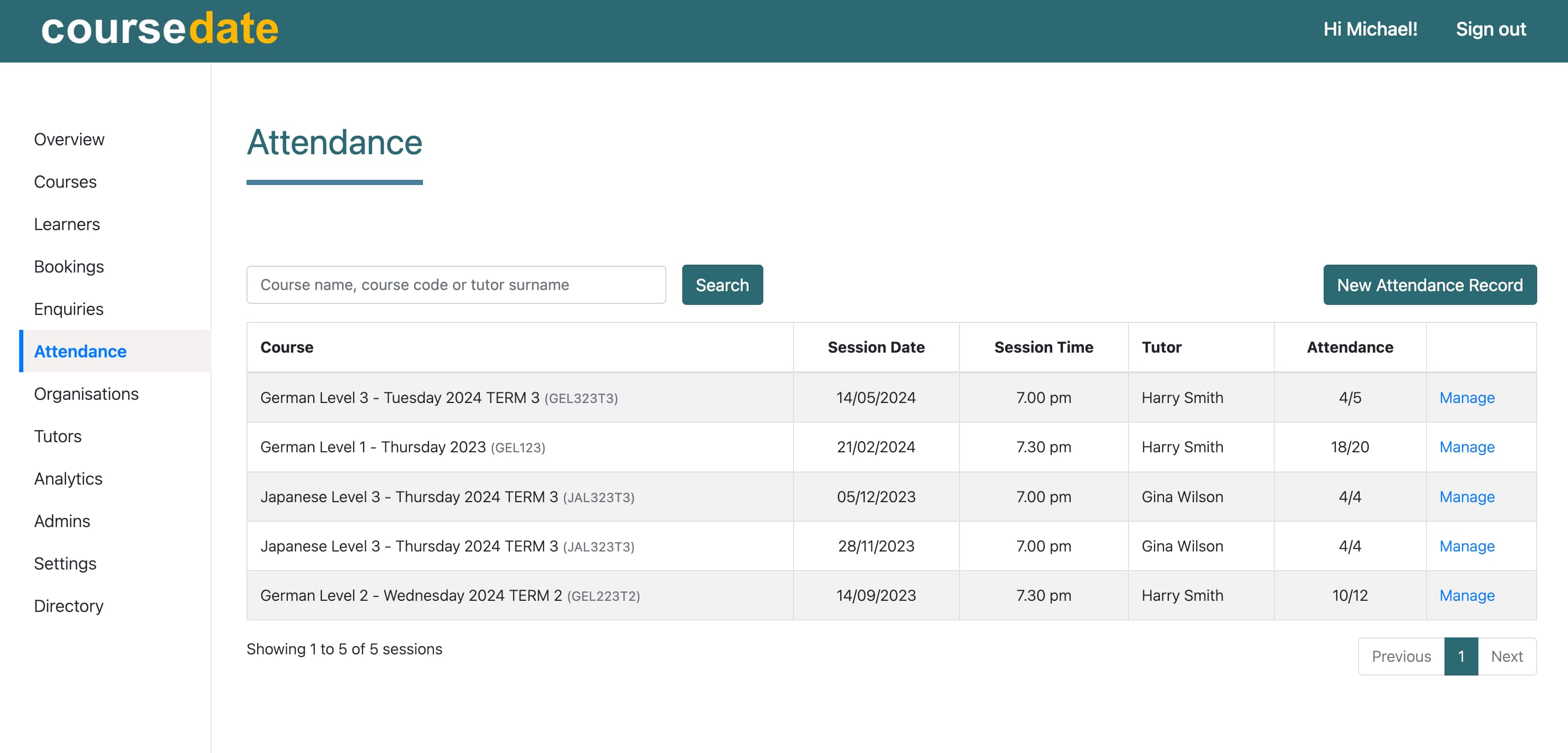Viewport: 1568px width, 753px height.
Task: Open the Learners section
Action: click(x=66, y=224)
